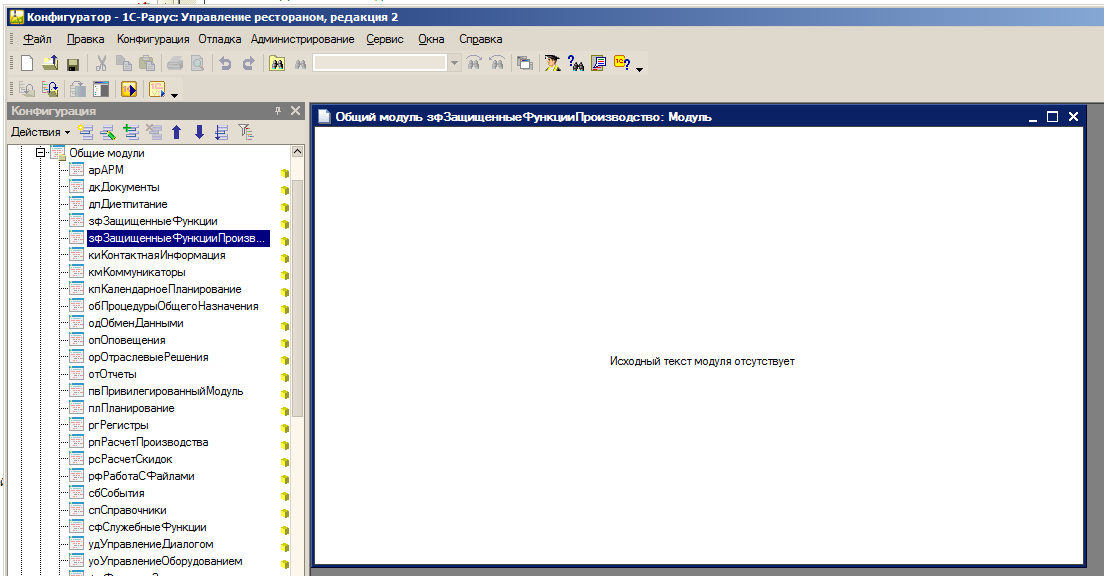Launch 1C:Enterprise with the 1C play icon

point(156,89)
